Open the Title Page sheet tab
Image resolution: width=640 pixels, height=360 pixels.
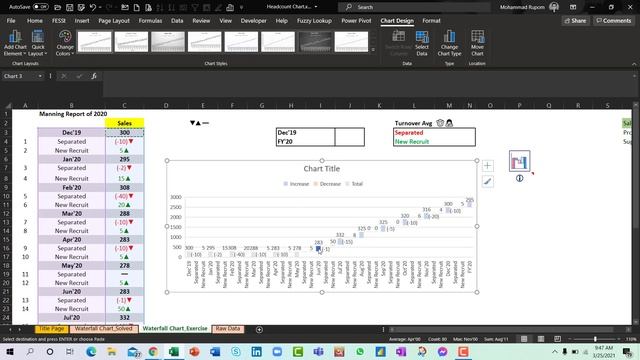51,329
